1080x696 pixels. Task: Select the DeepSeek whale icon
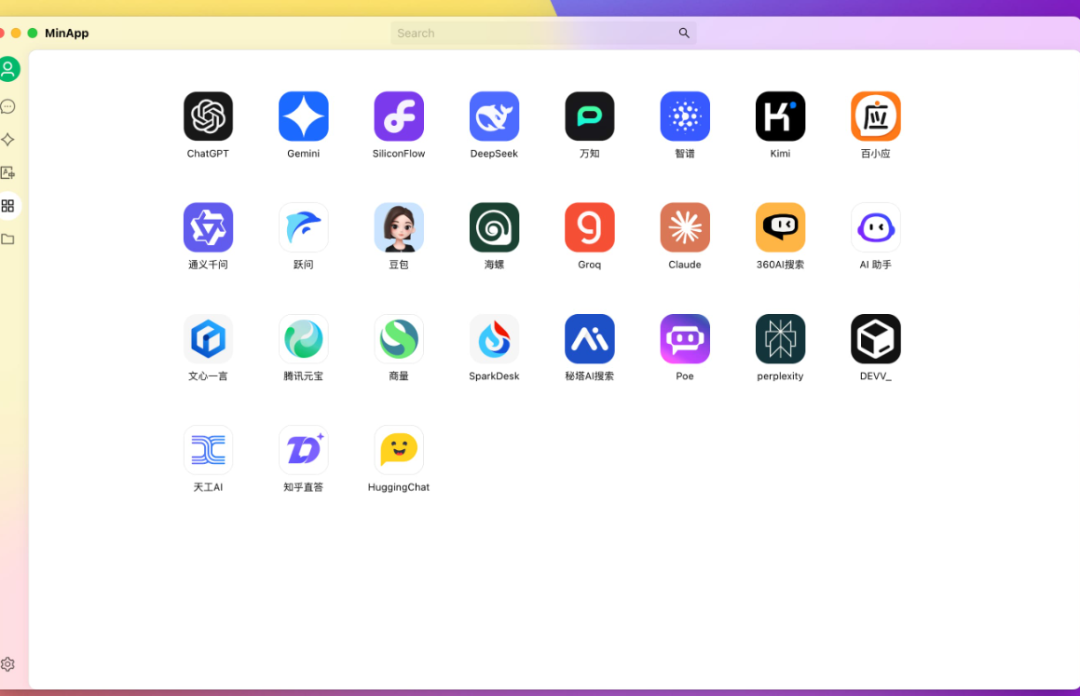494,116
